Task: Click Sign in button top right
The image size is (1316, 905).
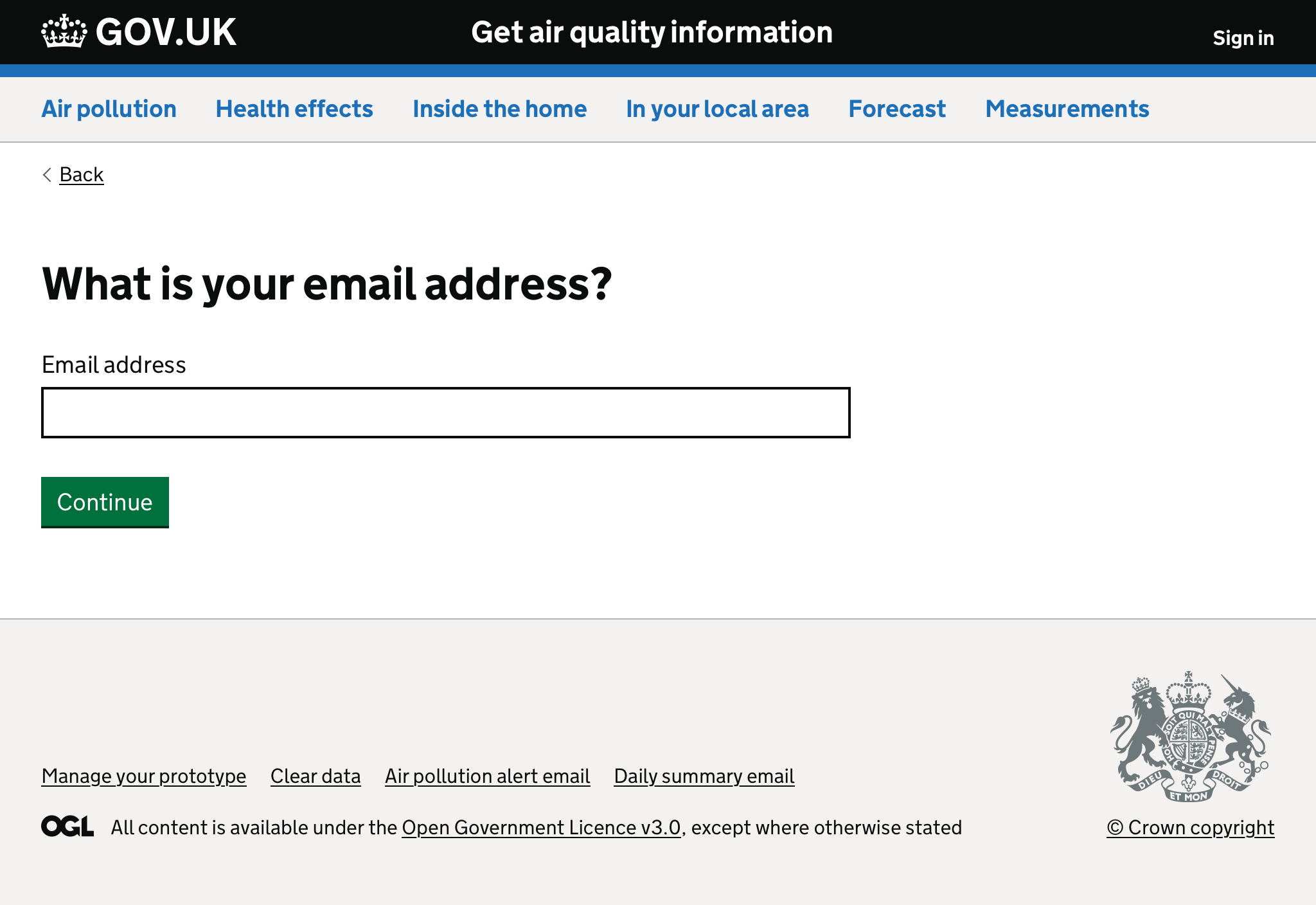Action: tap(1242, 38)
